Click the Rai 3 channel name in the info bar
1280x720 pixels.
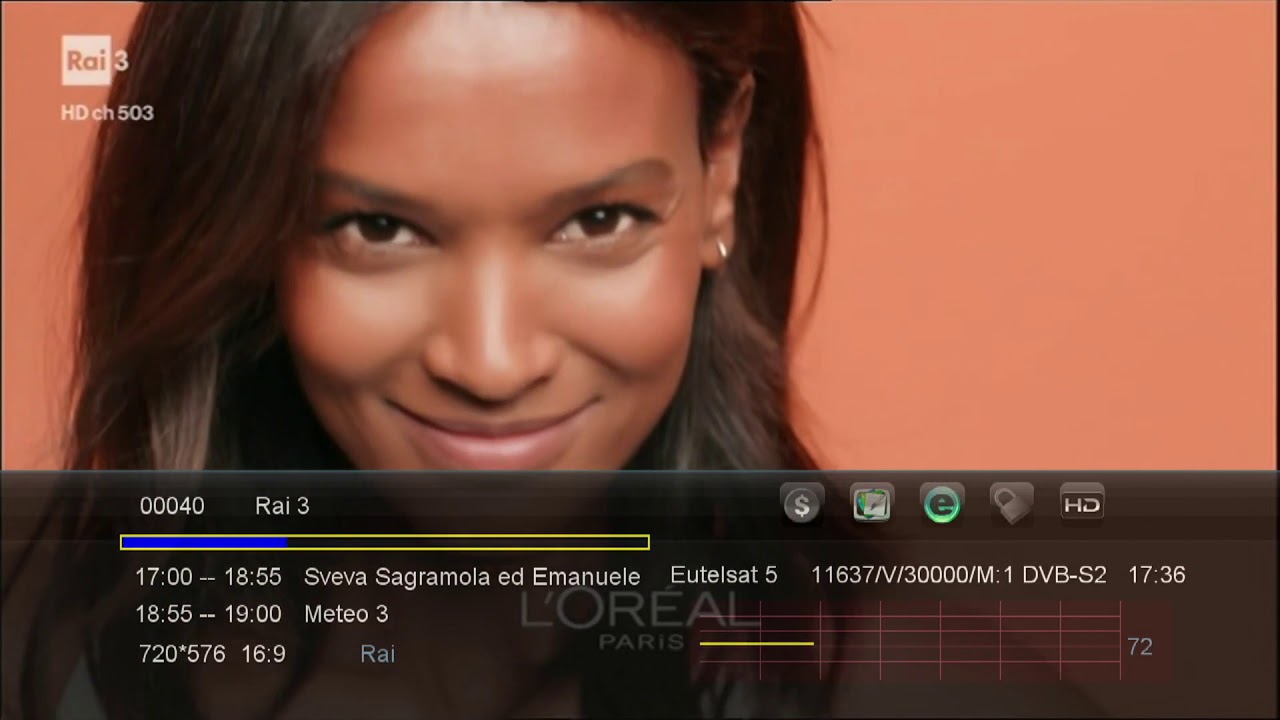pyautogui.click(x=282, y=506)
